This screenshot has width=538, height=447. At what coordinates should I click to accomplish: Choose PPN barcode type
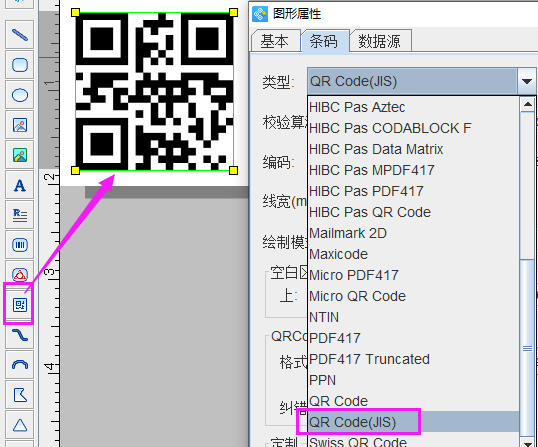tap(413, 380)
